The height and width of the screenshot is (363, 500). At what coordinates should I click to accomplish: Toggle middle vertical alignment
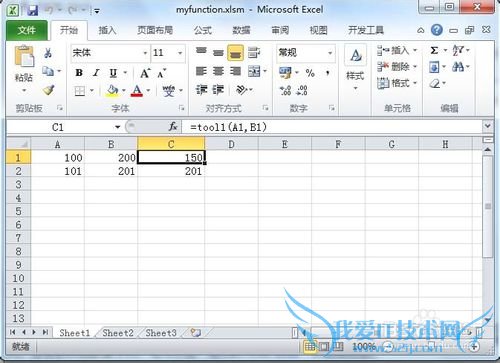pyautogui.click(x=218, y=53)
